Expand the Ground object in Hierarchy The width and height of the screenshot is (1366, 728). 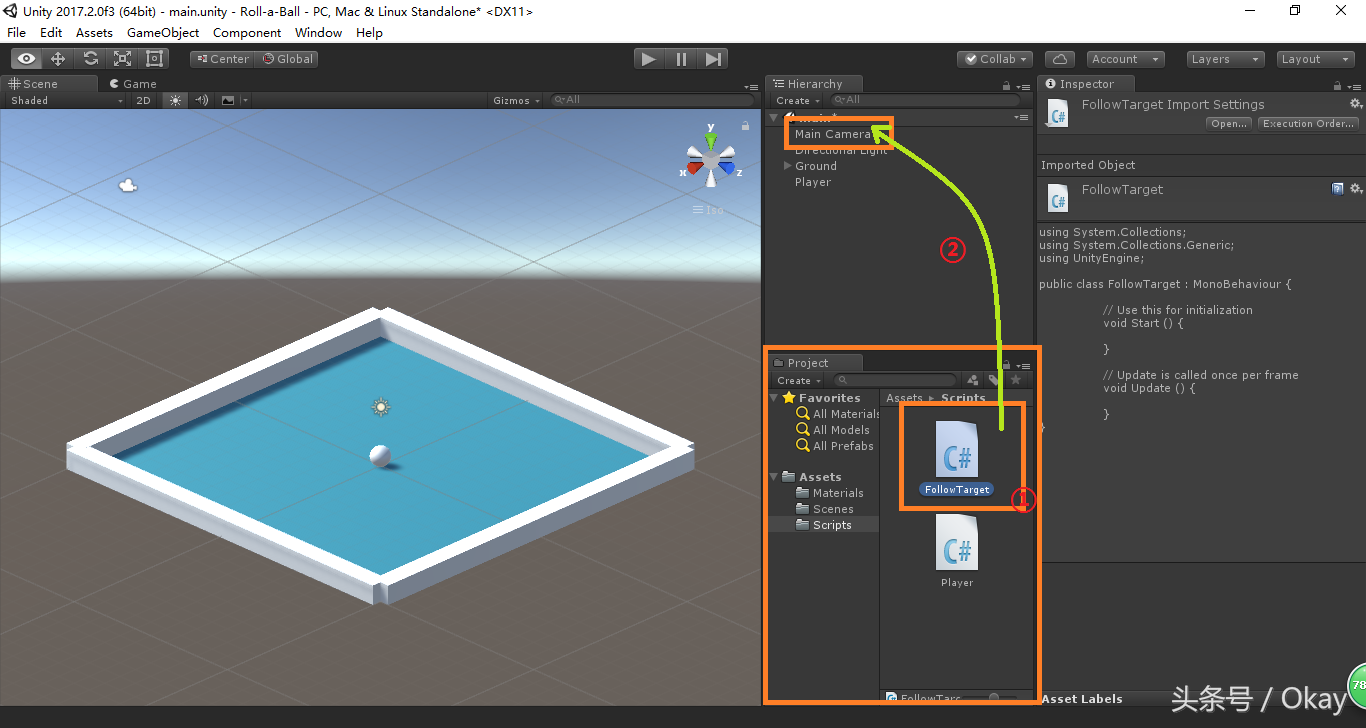(x=787, y=166)
